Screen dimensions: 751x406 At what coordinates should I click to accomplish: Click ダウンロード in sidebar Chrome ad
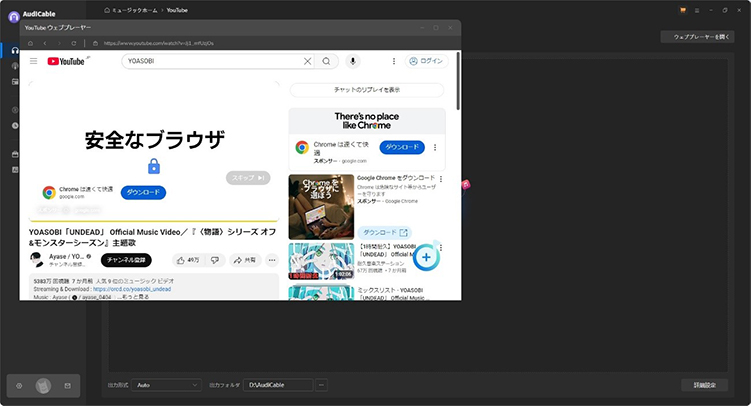point(402,147)
